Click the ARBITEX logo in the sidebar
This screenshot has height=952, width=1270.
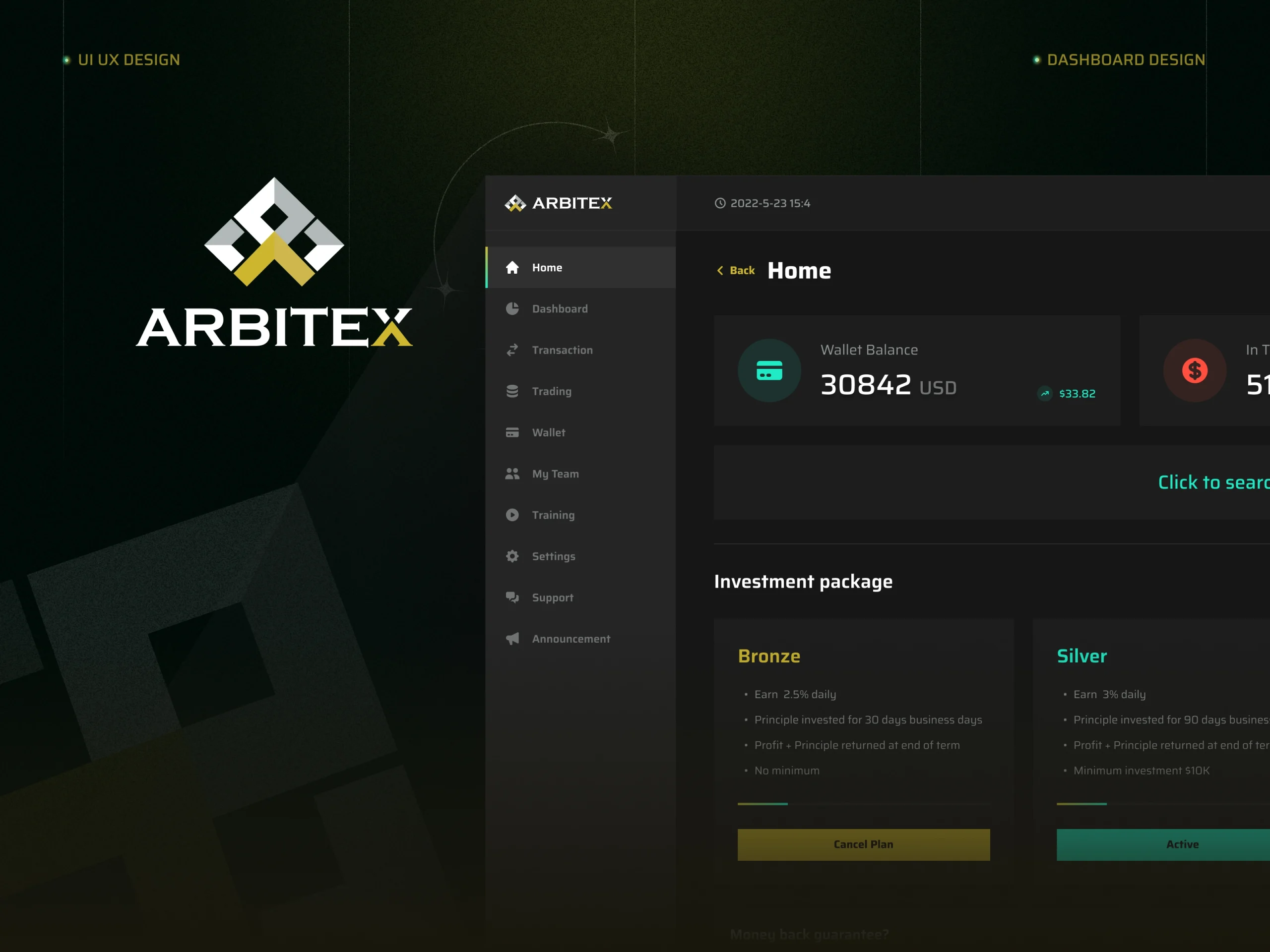[558, 203]
